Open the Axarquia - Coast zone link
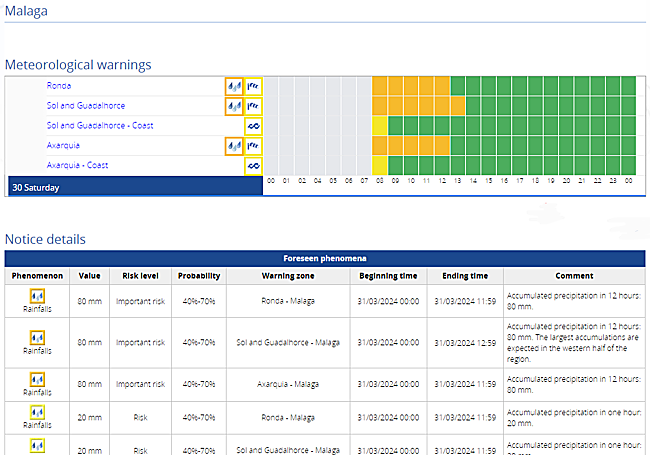 coord(77,166)
